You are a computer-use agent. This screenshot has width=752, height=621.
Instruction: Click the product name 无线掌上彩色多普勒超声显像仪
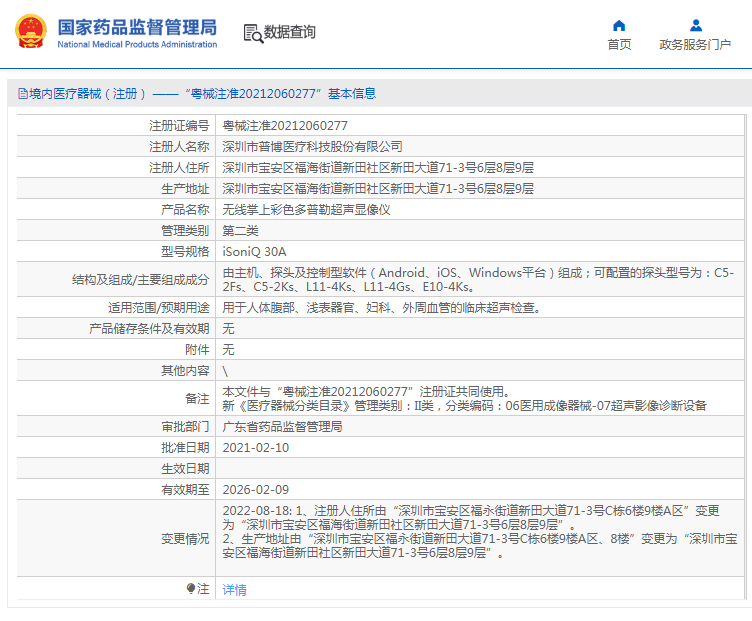306,209
